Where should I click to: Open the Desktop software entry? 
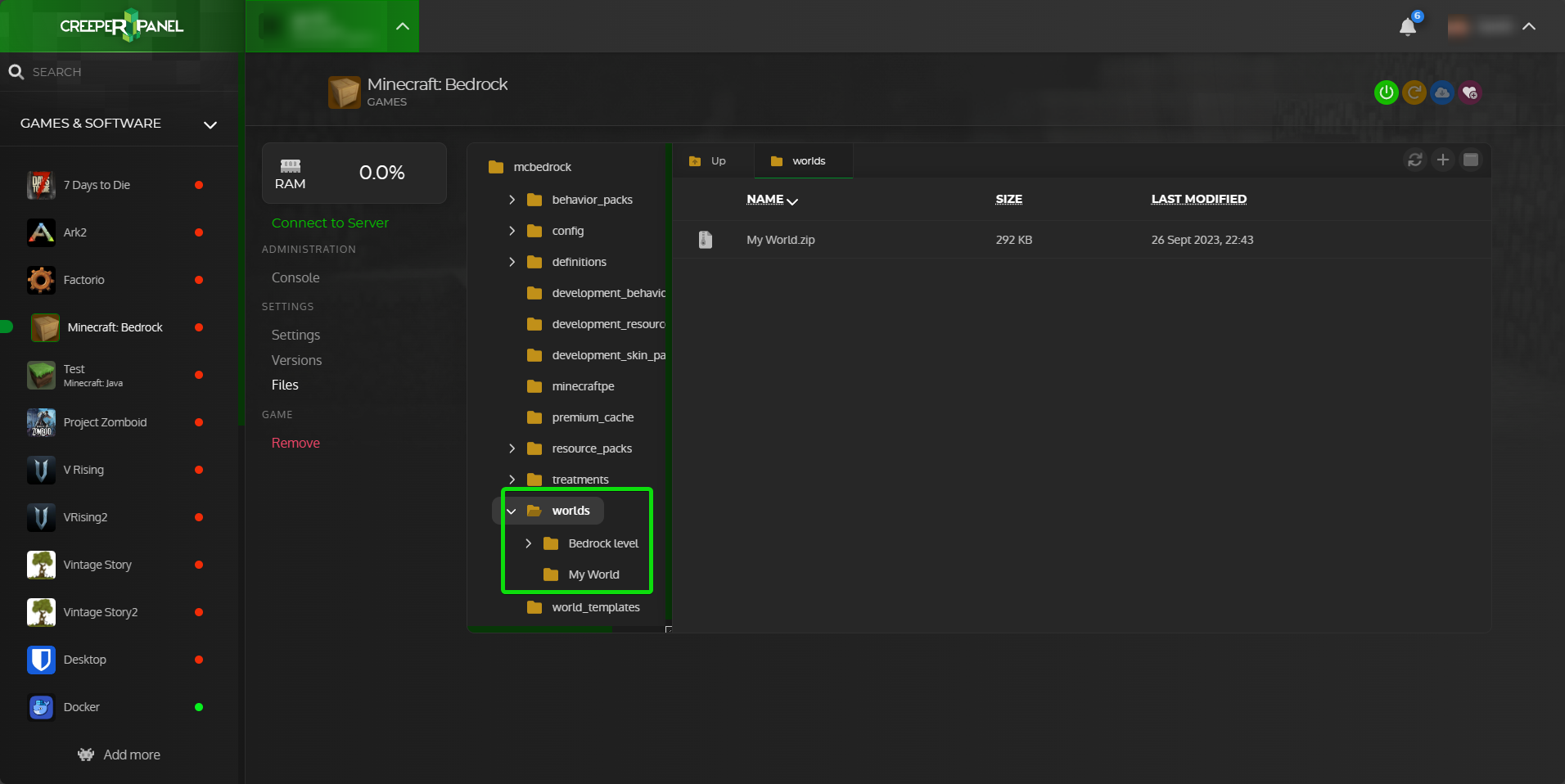119,660
